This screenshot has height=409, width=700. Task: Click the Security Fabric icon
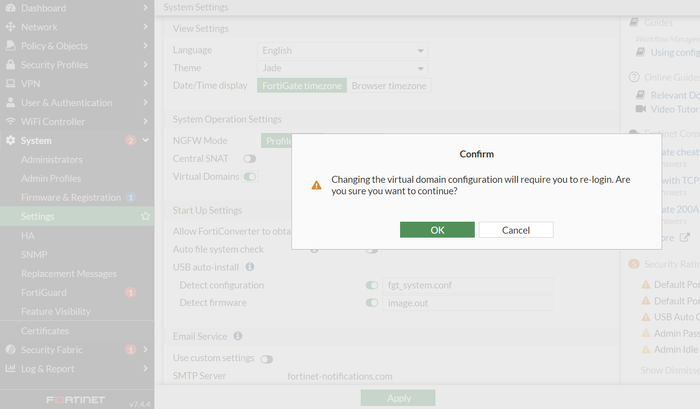click(x=10, y=350)
